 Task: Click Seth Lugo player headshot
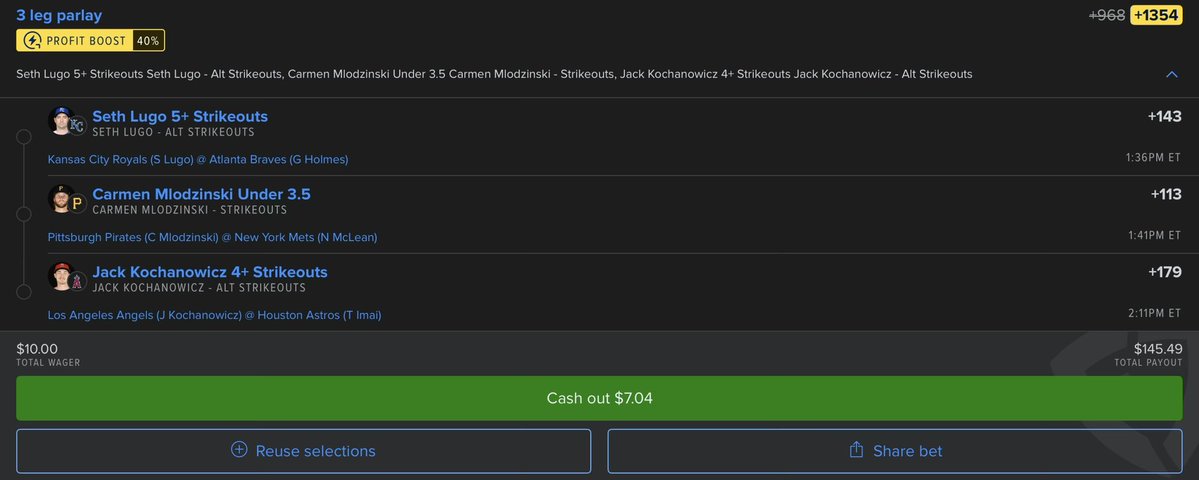60,120
